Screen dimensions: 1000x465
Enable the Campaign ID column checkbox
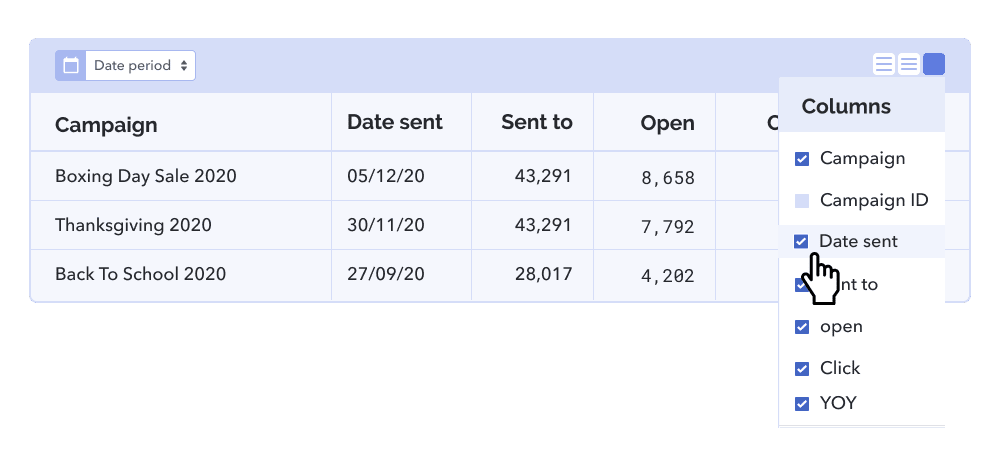802,201
